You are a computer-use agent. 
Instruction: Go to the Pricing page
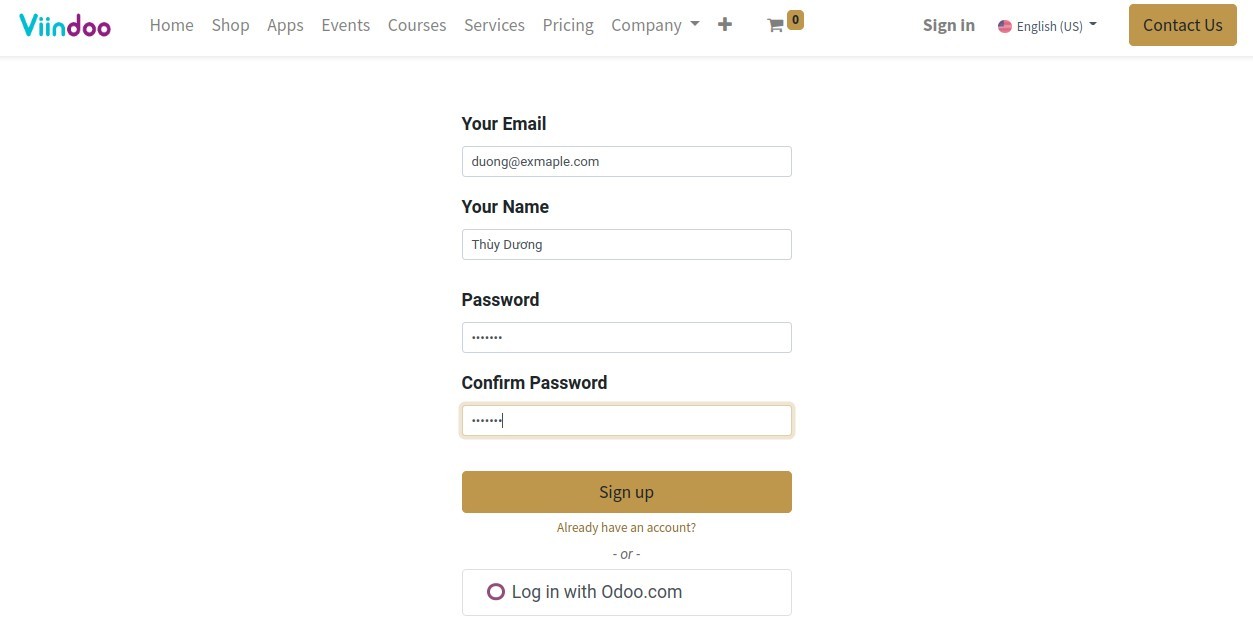point(568,25)
